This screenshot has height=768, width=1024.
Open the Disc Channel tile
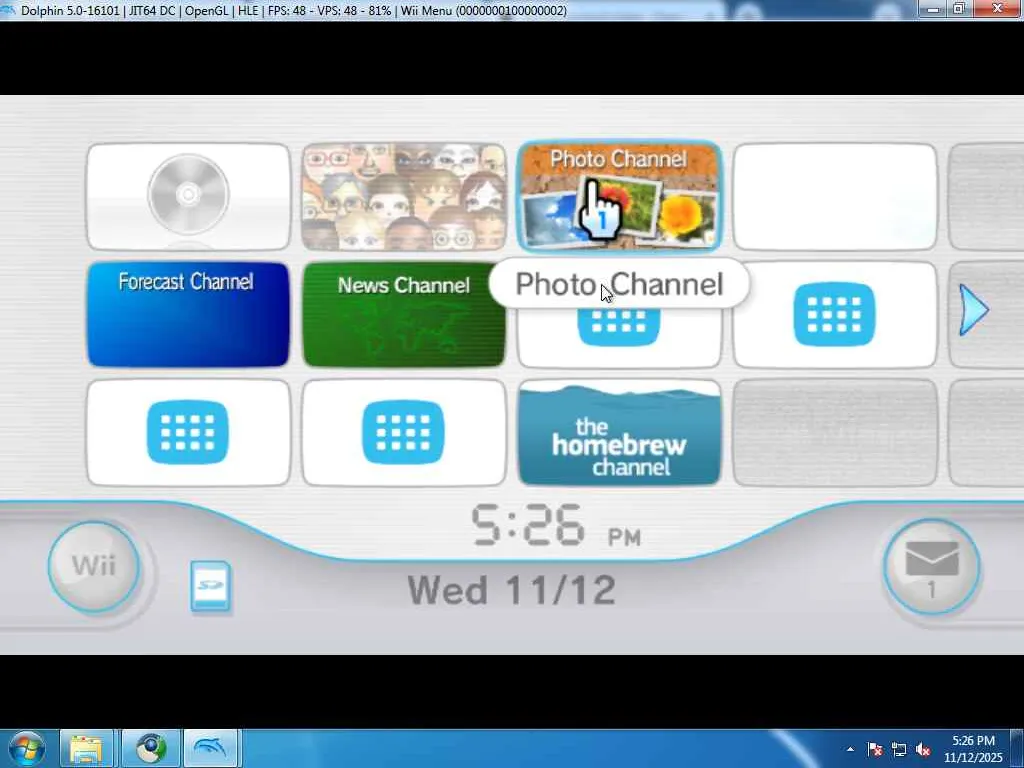[188, 197]
